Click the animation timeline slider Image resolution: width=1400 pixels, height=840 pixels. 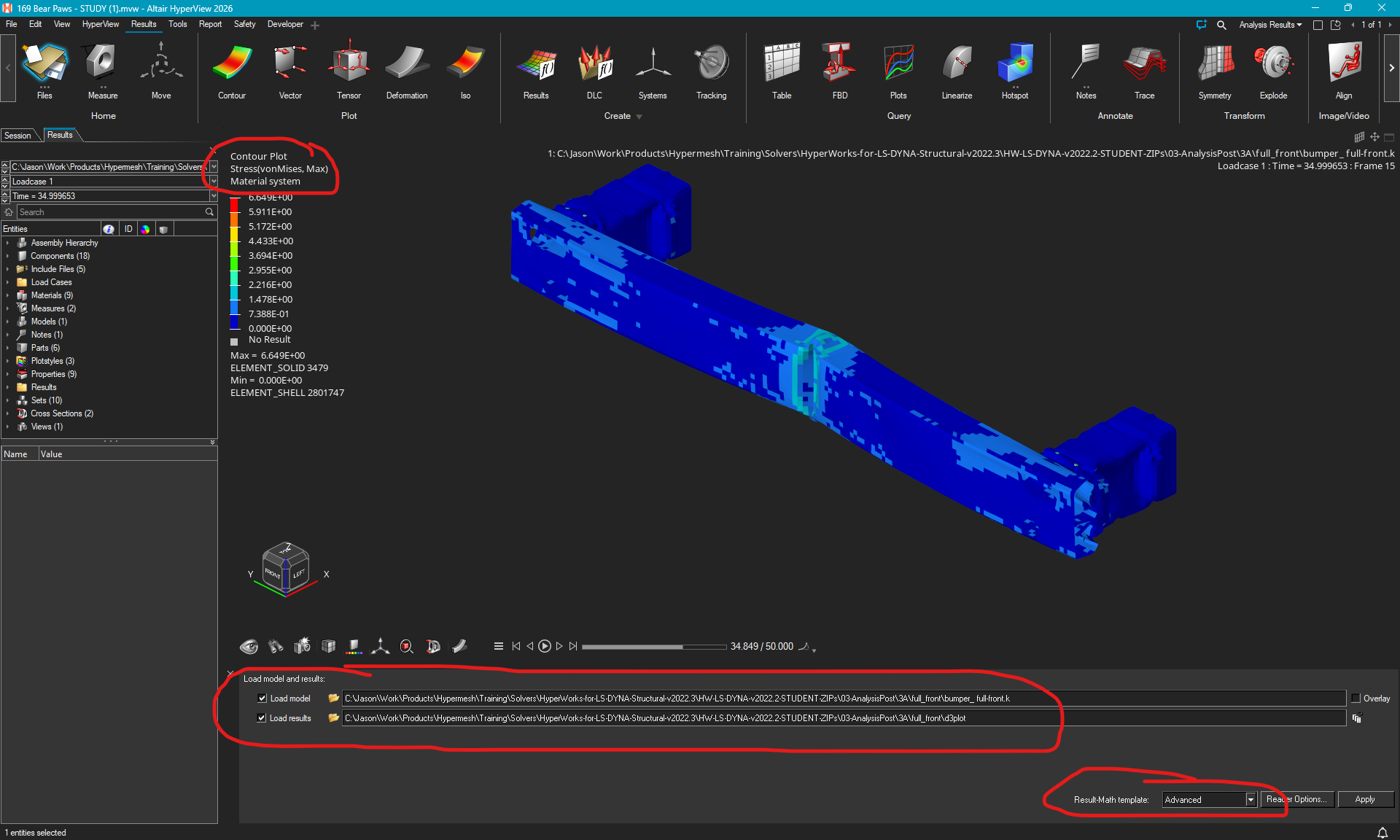tap(653, 646)
